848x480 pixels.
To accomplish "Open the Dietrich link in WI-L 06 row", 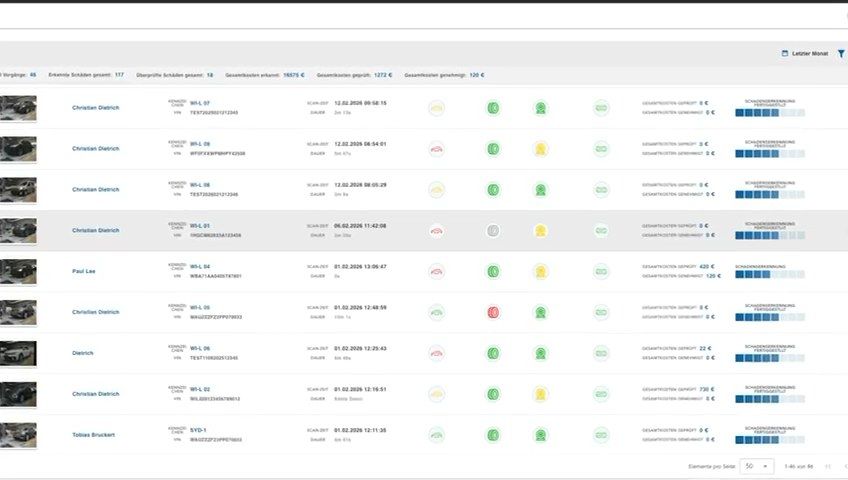I will tap(83, 353).
